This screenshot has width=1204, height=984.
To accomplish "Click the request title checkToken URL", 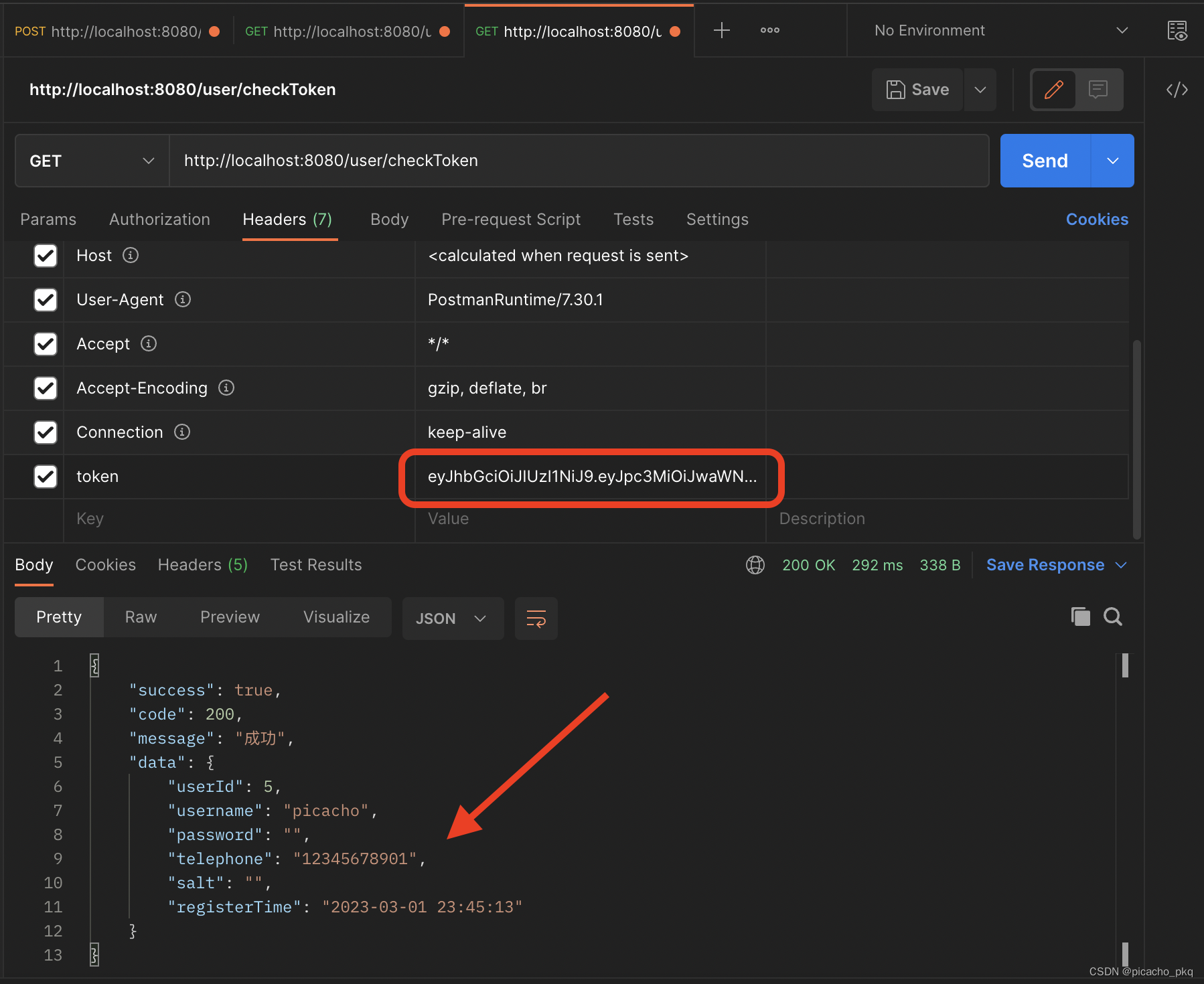I will (x=182, y=90).
